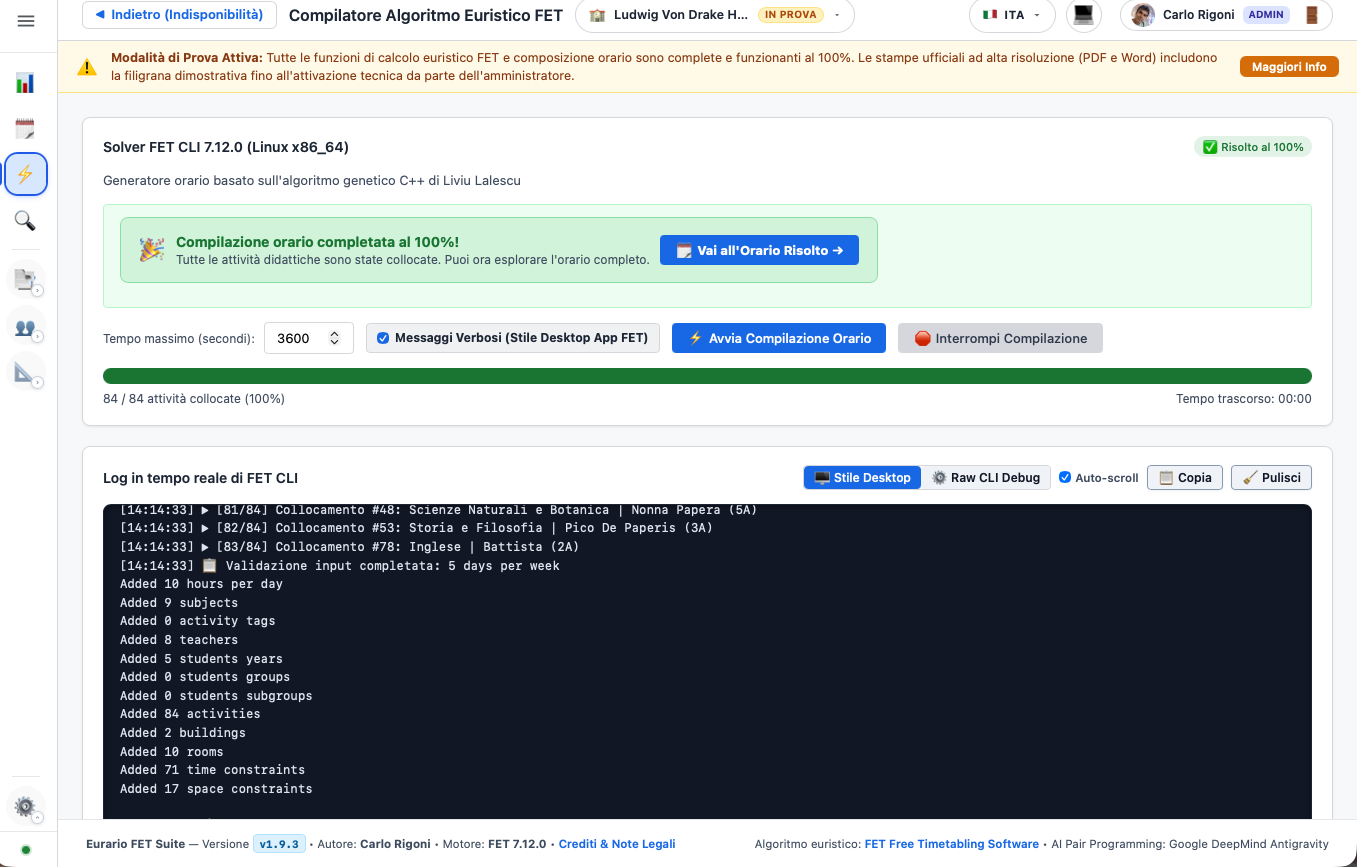Click Carlo Rigoni's avatar photo

[1143, 15]
